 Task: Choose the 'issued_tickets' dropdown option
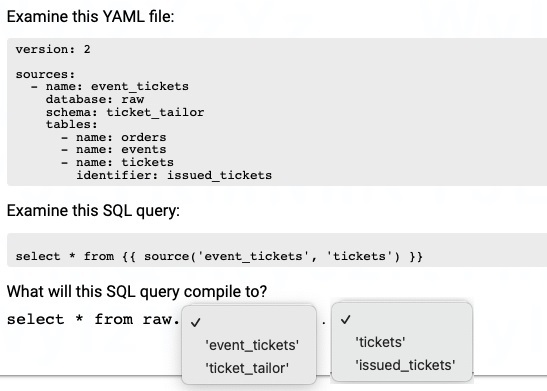(405, 365)
